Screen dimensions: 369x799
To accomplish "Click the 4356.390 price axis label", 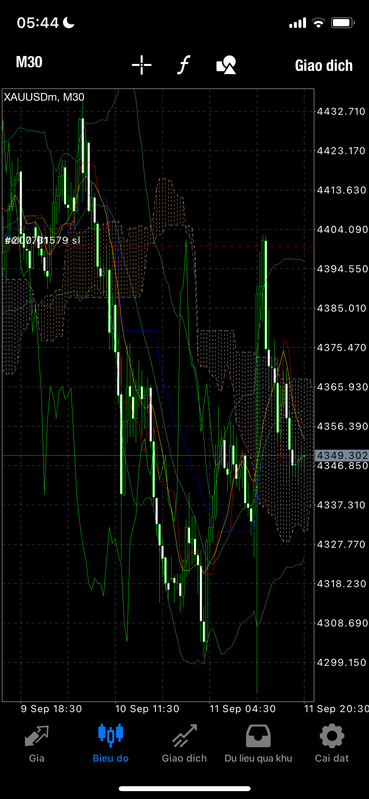I will (x=341, y=426).
